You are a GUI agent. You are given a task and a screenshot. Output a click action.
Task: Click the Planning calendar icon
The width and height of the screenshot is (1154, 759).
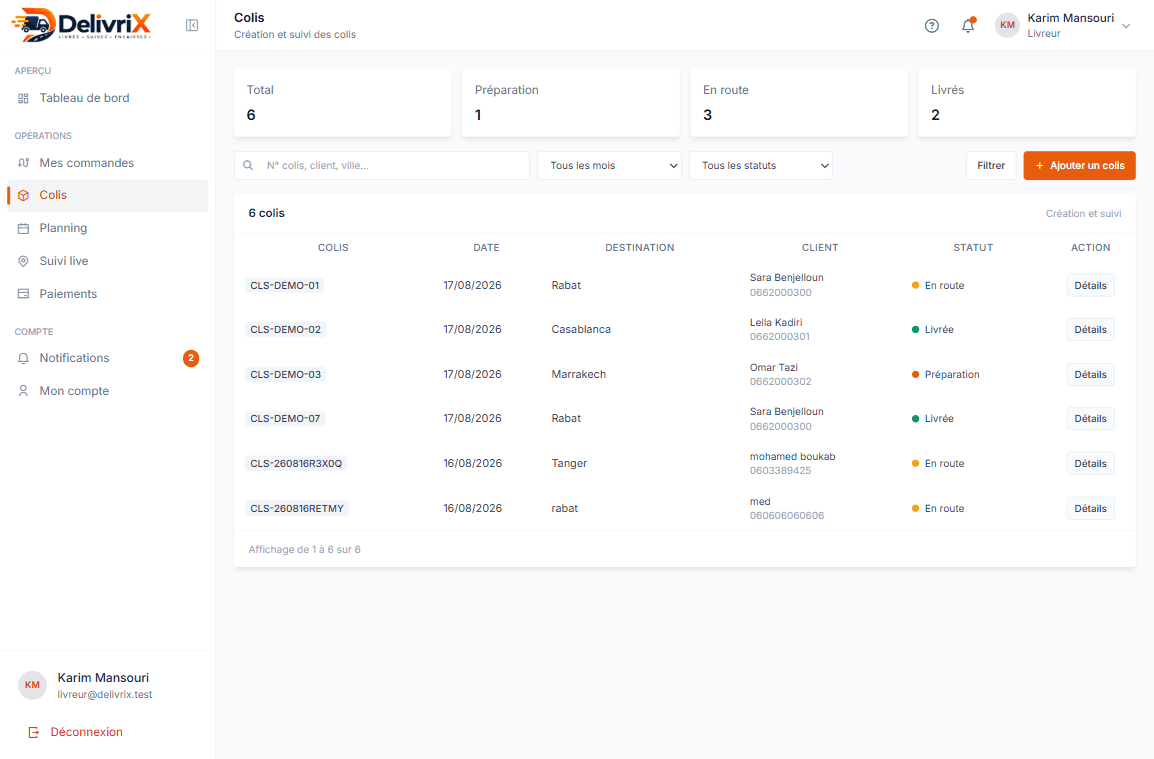click(x=24, y=228)
